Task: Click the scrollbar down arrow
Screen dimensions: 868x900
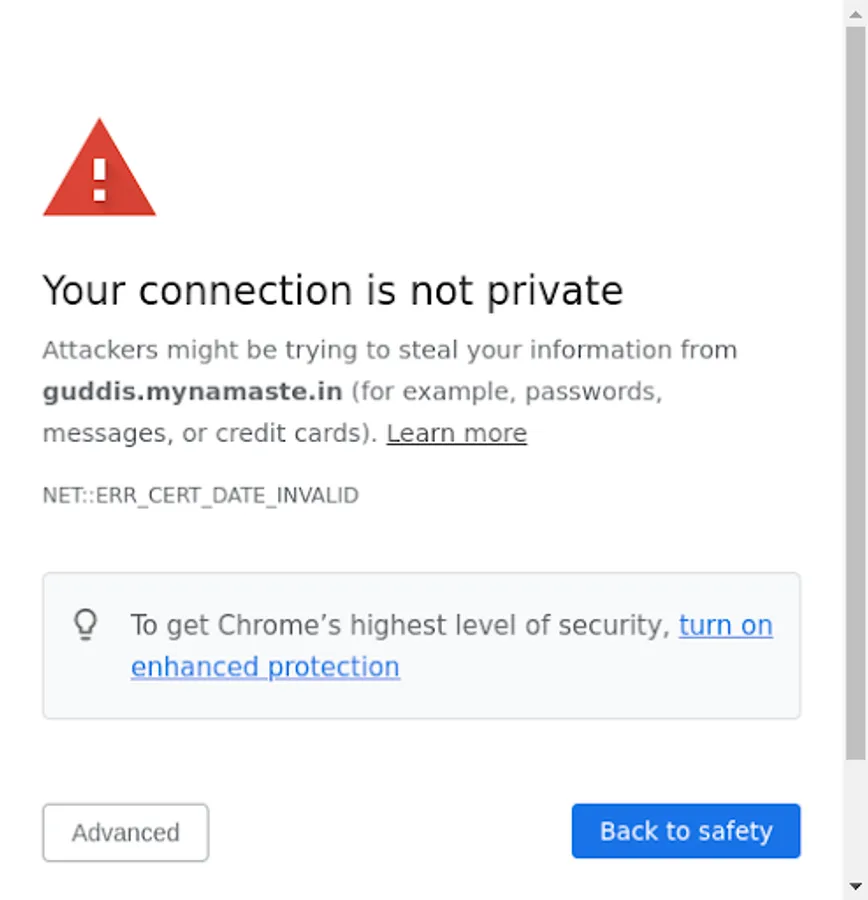Action: pyautogui.click(x=855, y=886)
